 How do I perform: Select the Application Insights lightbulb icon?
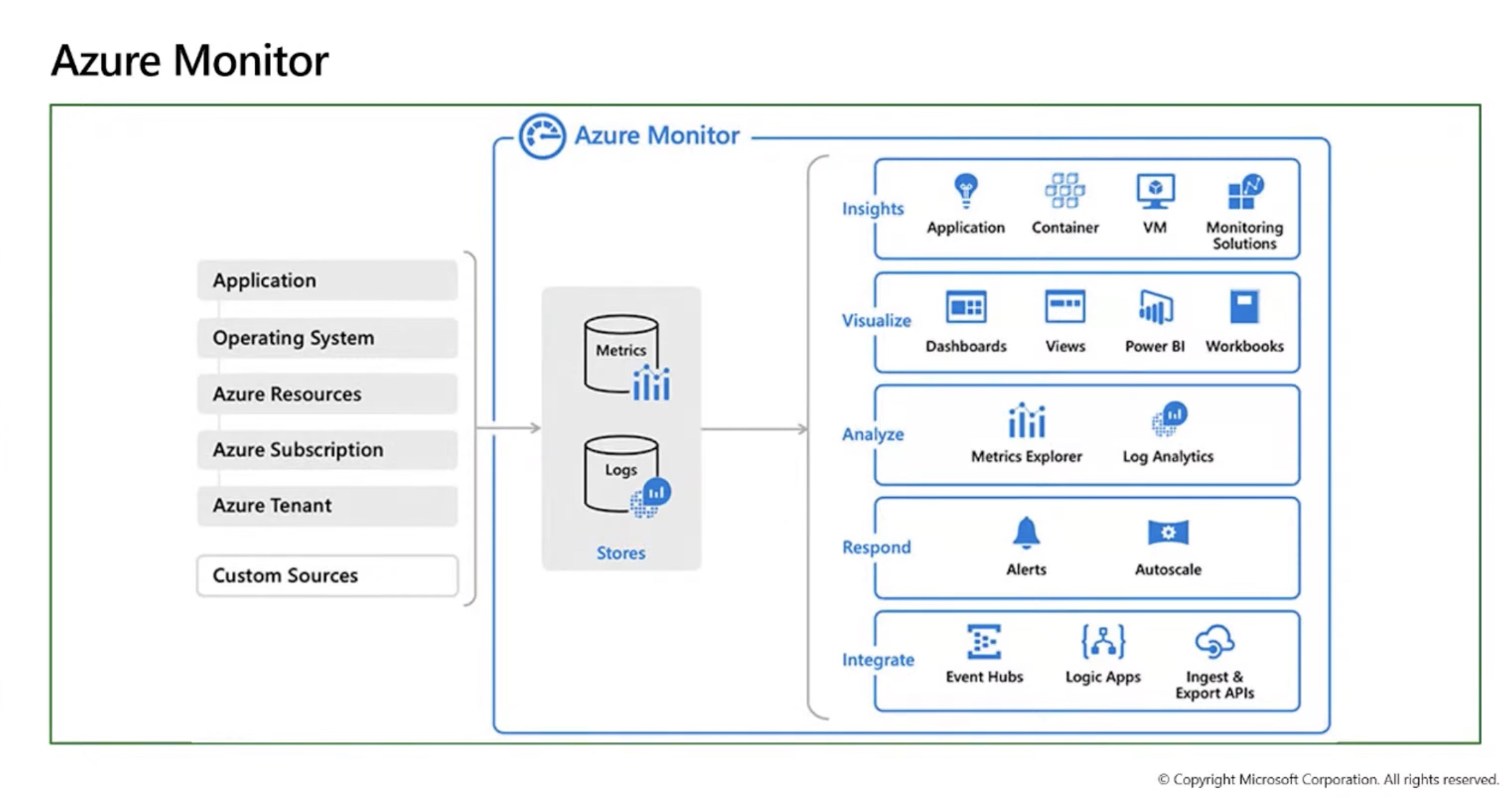click(x=965, y=191)
